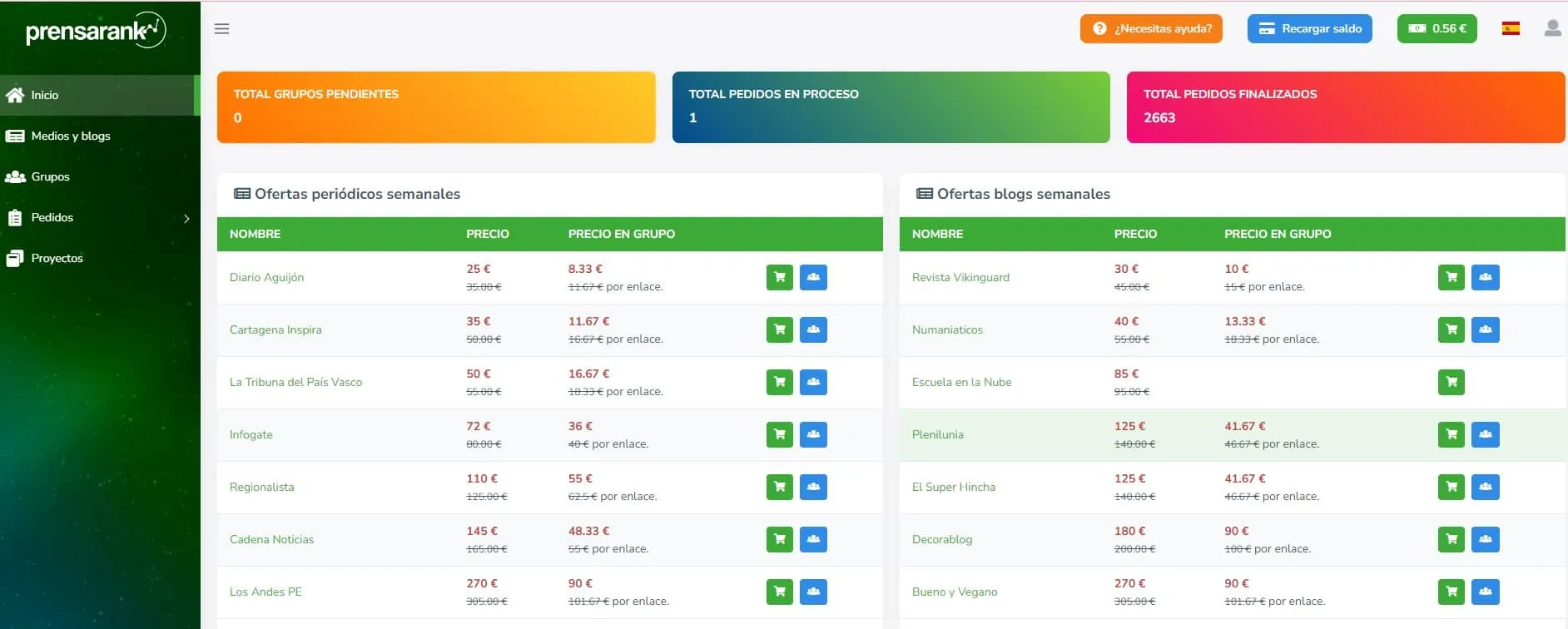
Task: Open the Diario Aguijón link
Action: [266, 277]
